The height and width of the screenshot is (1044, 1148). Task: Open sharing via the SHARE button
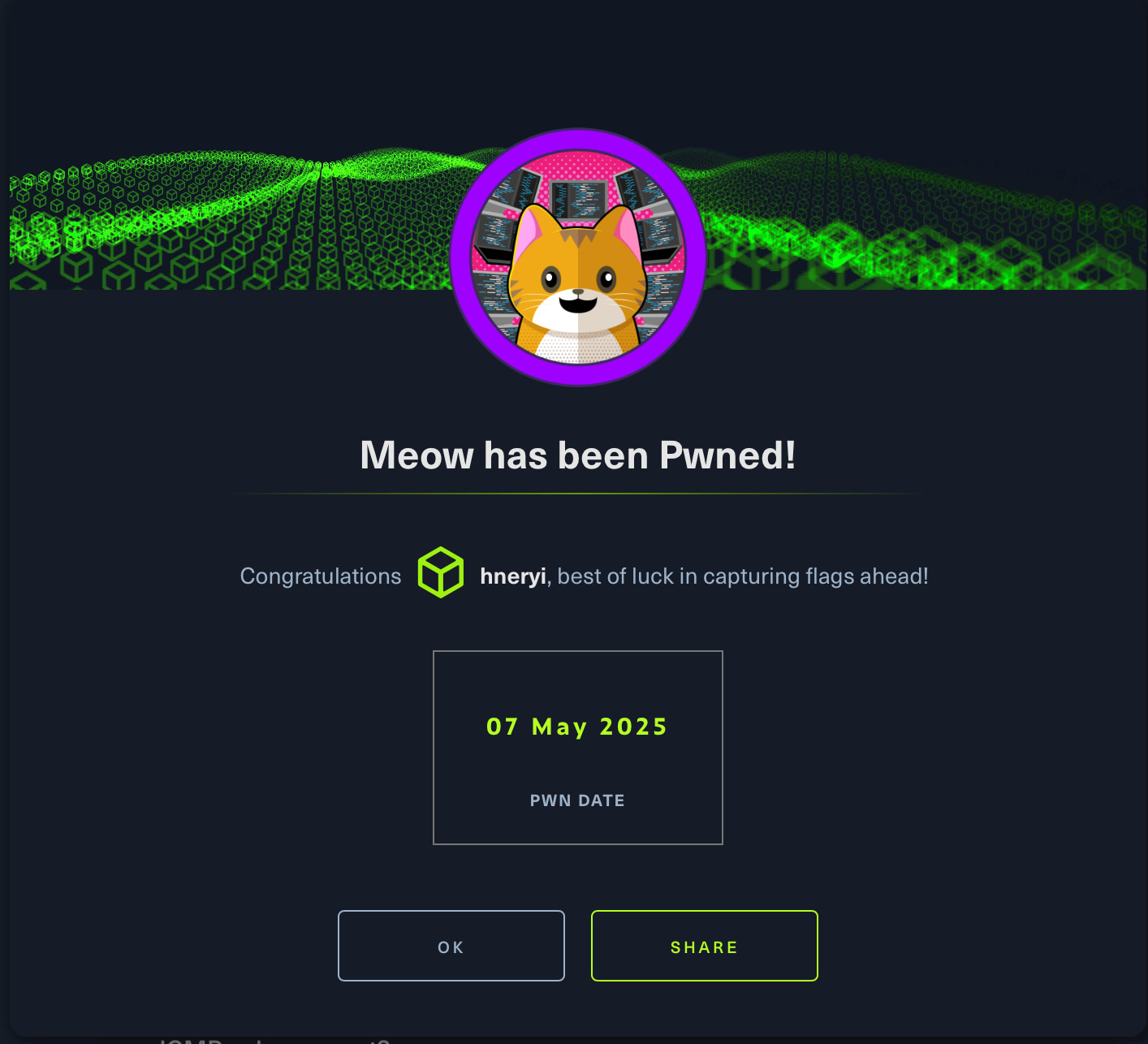pyautogui.click(x=705, y=946)
